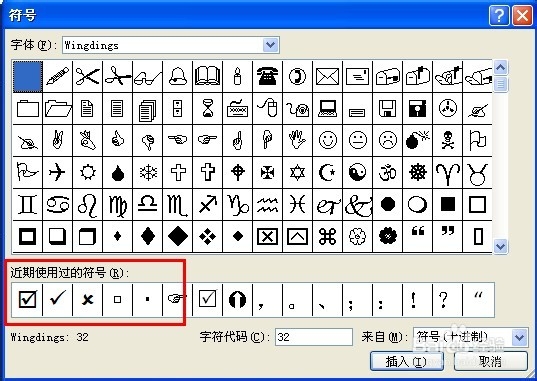Select the snowflake symbol

[x=148, y=172]
